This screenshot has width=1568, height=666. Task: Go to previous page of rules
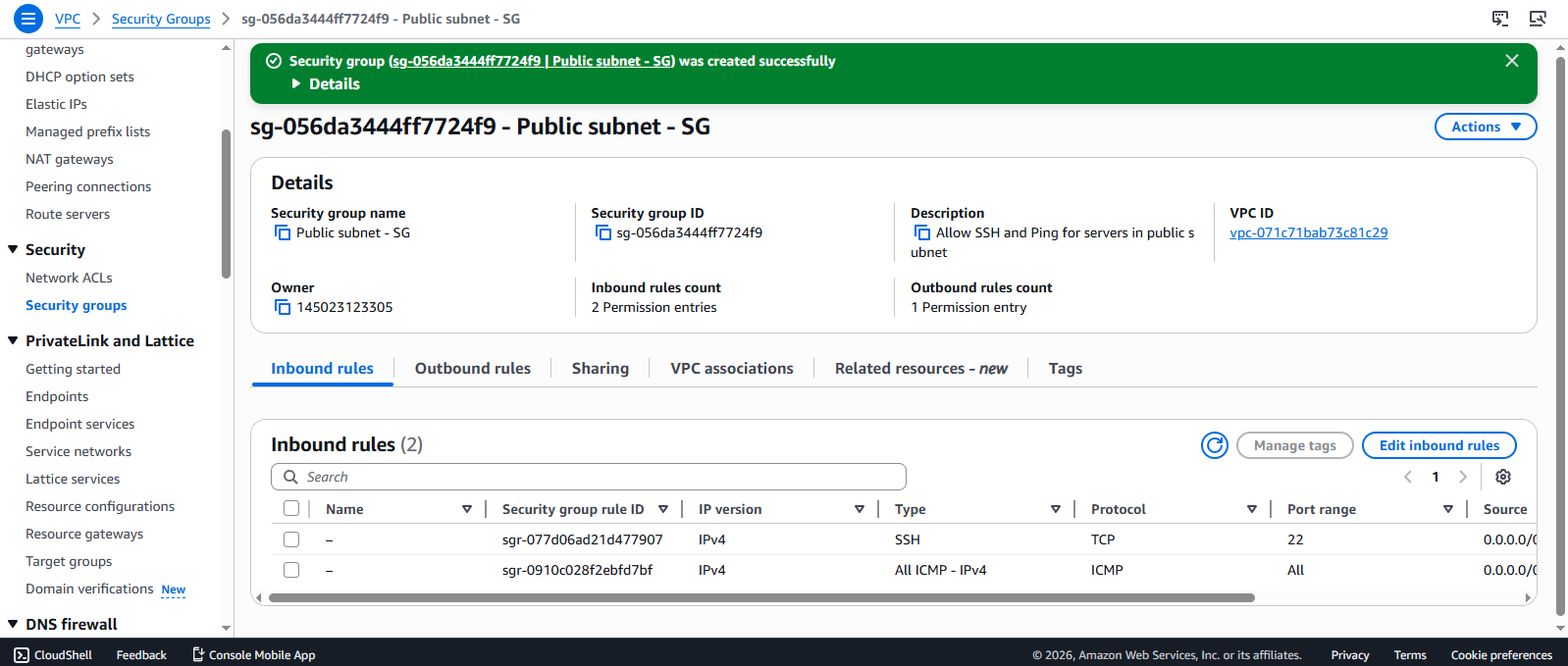pos(1408,477)
